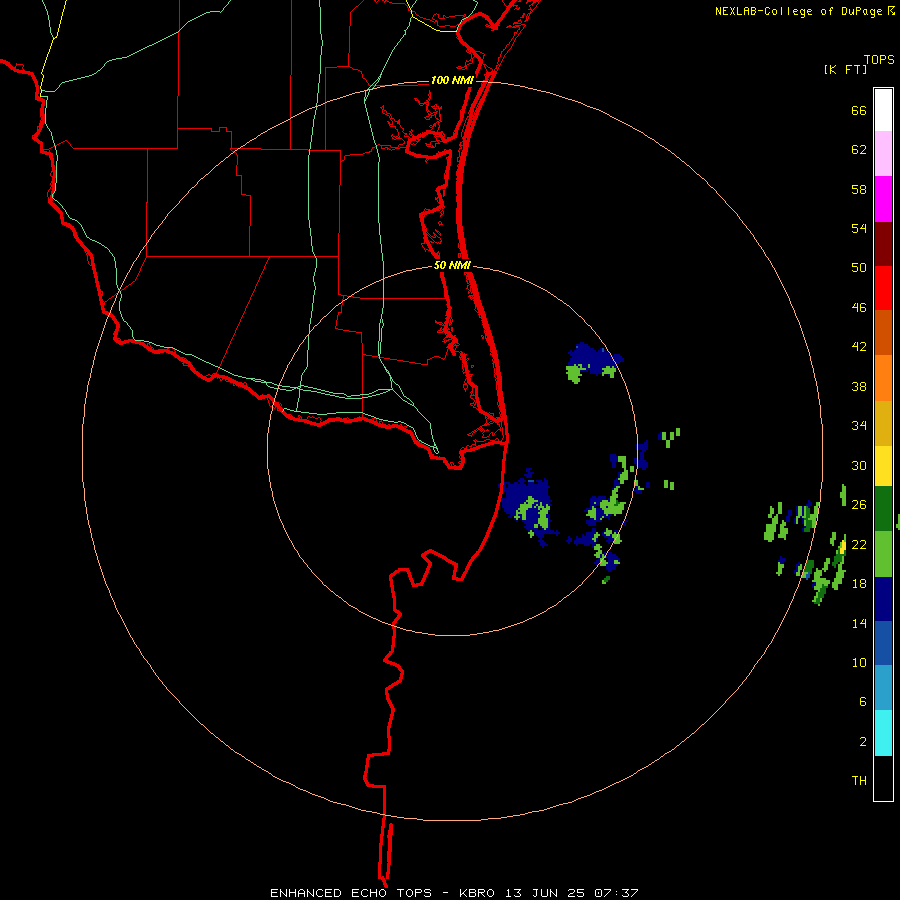The width and height of the screenshot is (900, 900).
Task: Click the bright orange legend swatch
Action: point(883,378)
